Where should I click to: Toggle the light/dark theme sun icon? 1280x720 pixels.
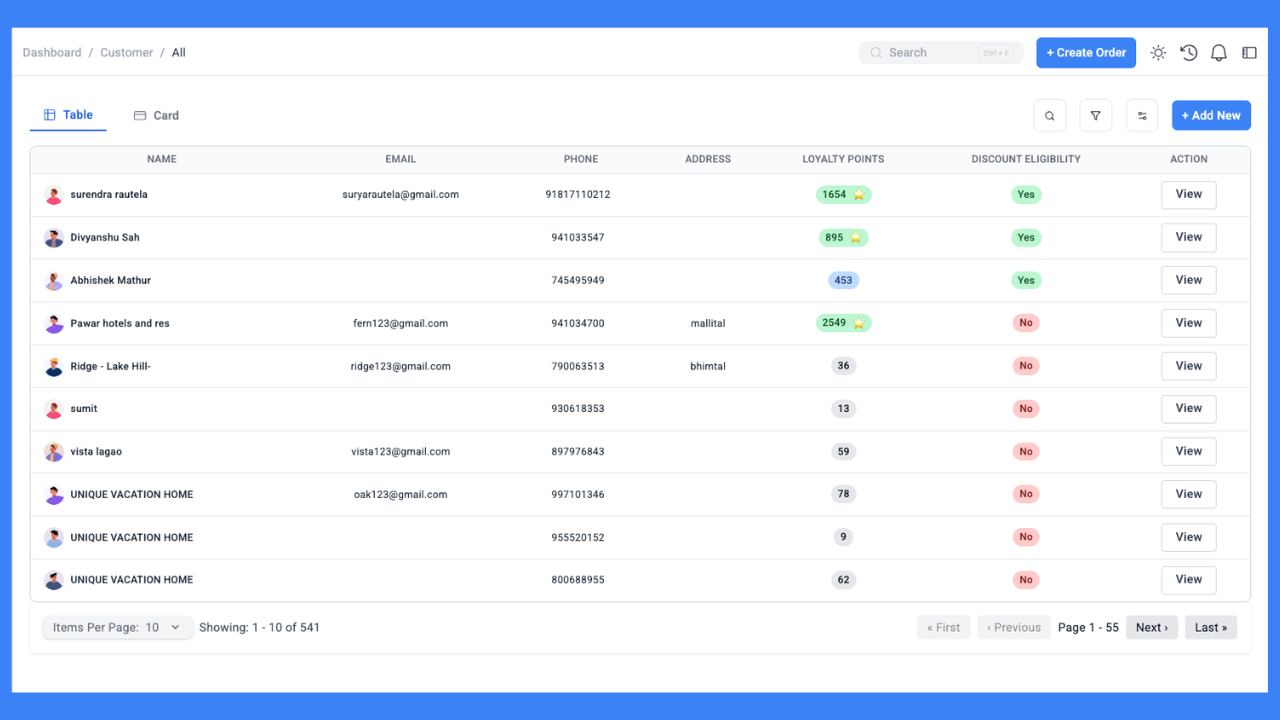[x=1158, y=52]
